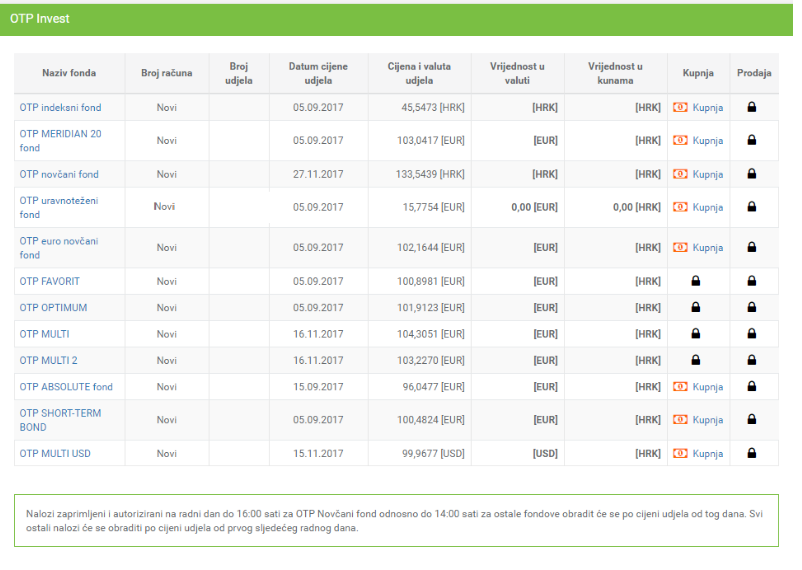
Task: Click the Prodaja lock for OTP MULTI USD
Action: click(752, 453)
